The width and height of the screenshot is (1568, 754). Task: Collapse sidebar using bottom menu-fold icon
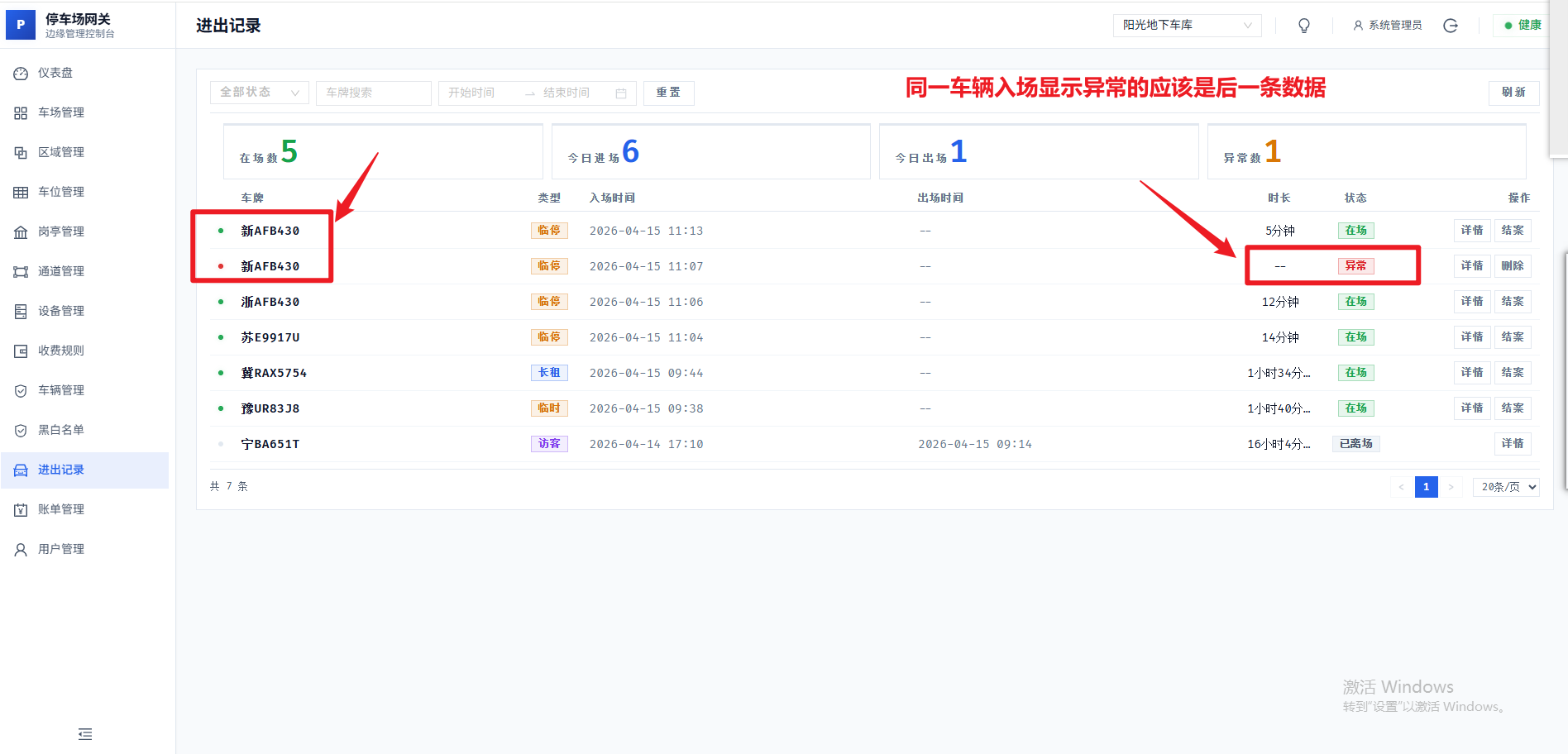click(85, 734)
